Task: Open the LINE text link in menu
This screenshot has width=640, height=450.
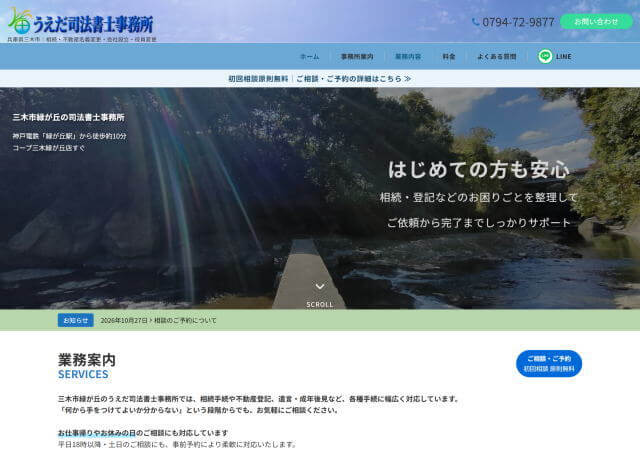Action: point(564,56)
